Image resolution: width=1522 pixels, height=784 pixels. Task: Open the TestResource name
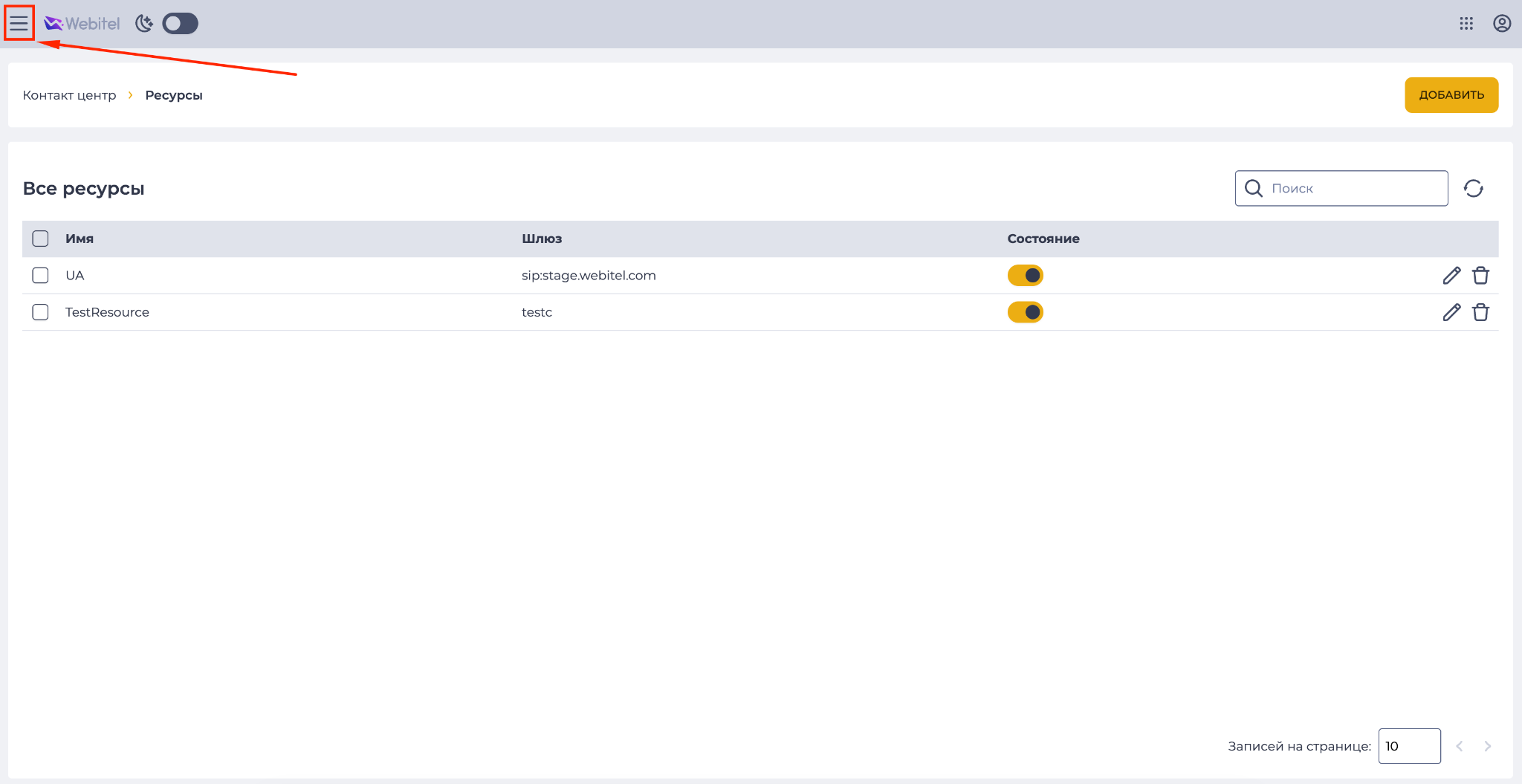point(107,312)
